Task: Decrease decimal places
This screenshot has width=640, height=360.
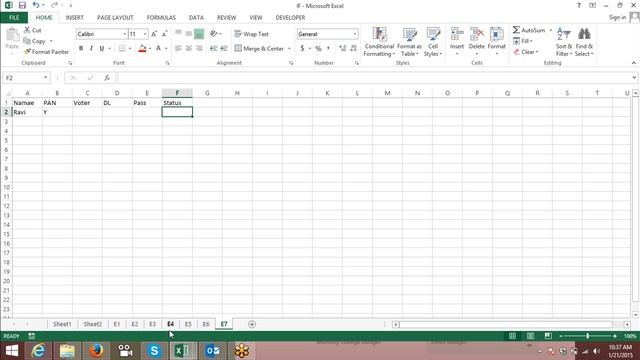Action: 353,48
